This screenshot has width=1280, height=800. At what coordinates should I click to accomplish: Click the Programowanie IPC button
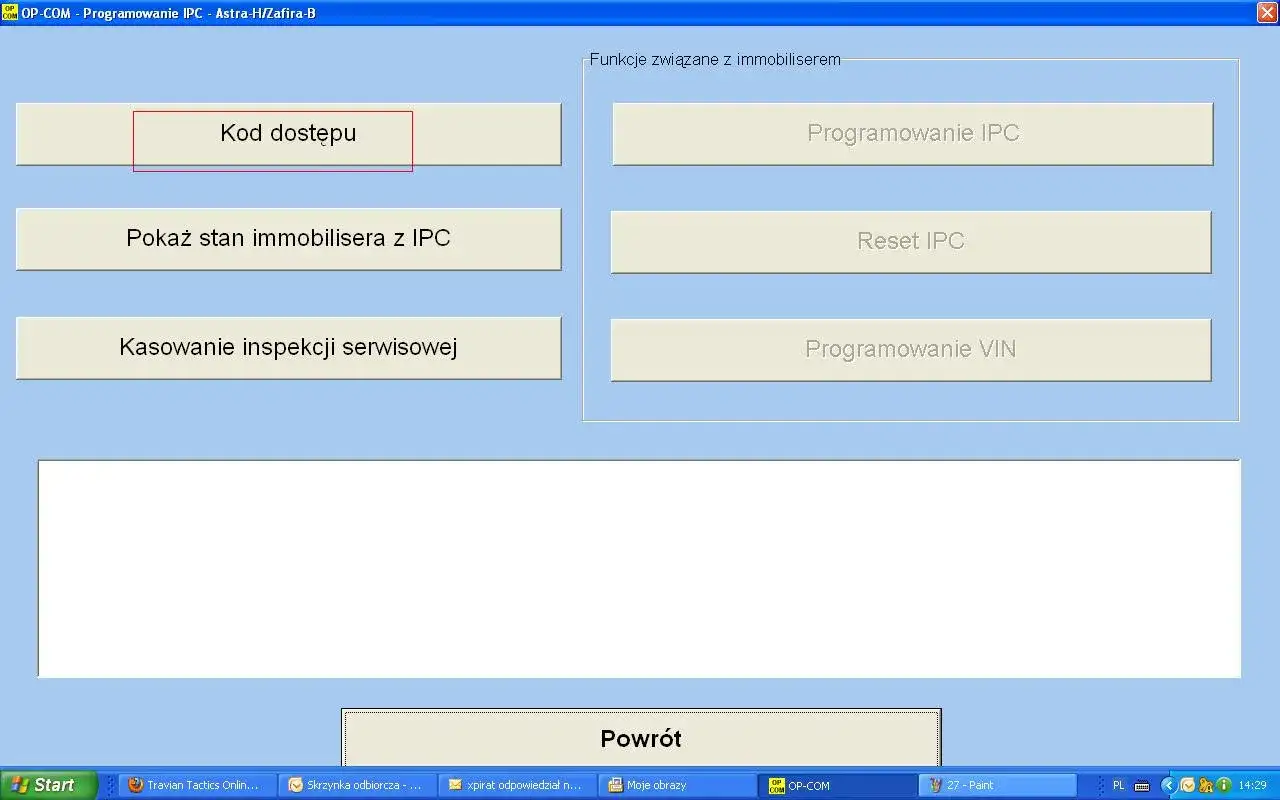pyautogui.click(x=912, y=134)
